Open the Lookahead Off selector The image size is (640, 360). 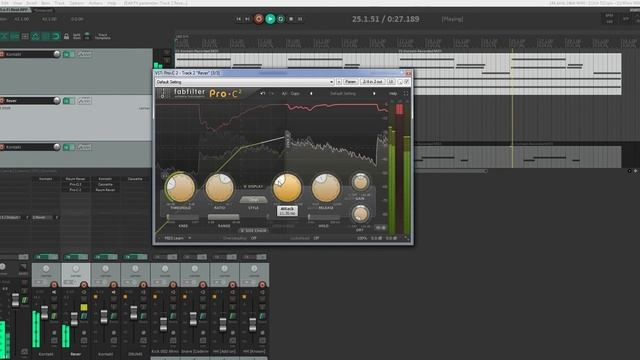pyautogui.click(x=316, y=238)
